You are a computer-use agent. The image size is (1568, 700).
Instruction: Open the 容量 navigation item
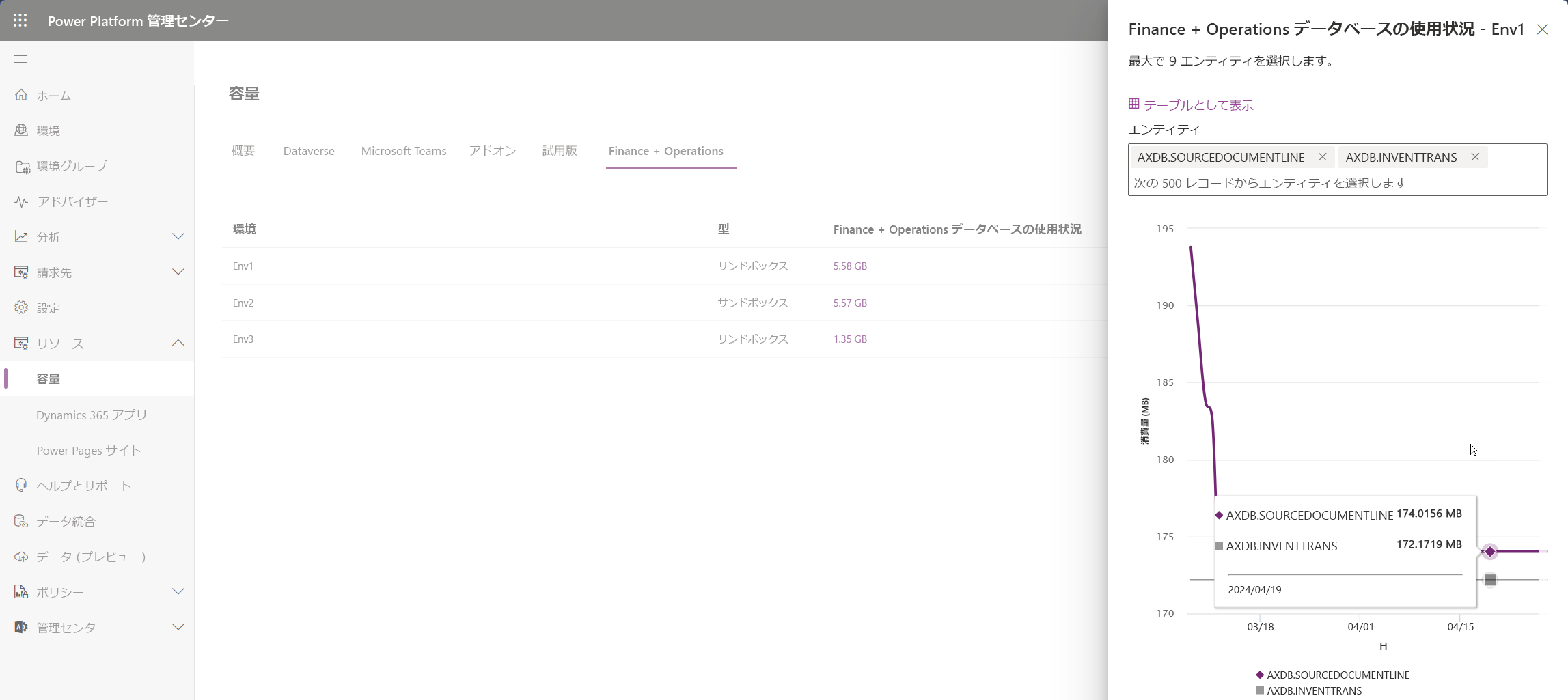[x=97, y=379]
